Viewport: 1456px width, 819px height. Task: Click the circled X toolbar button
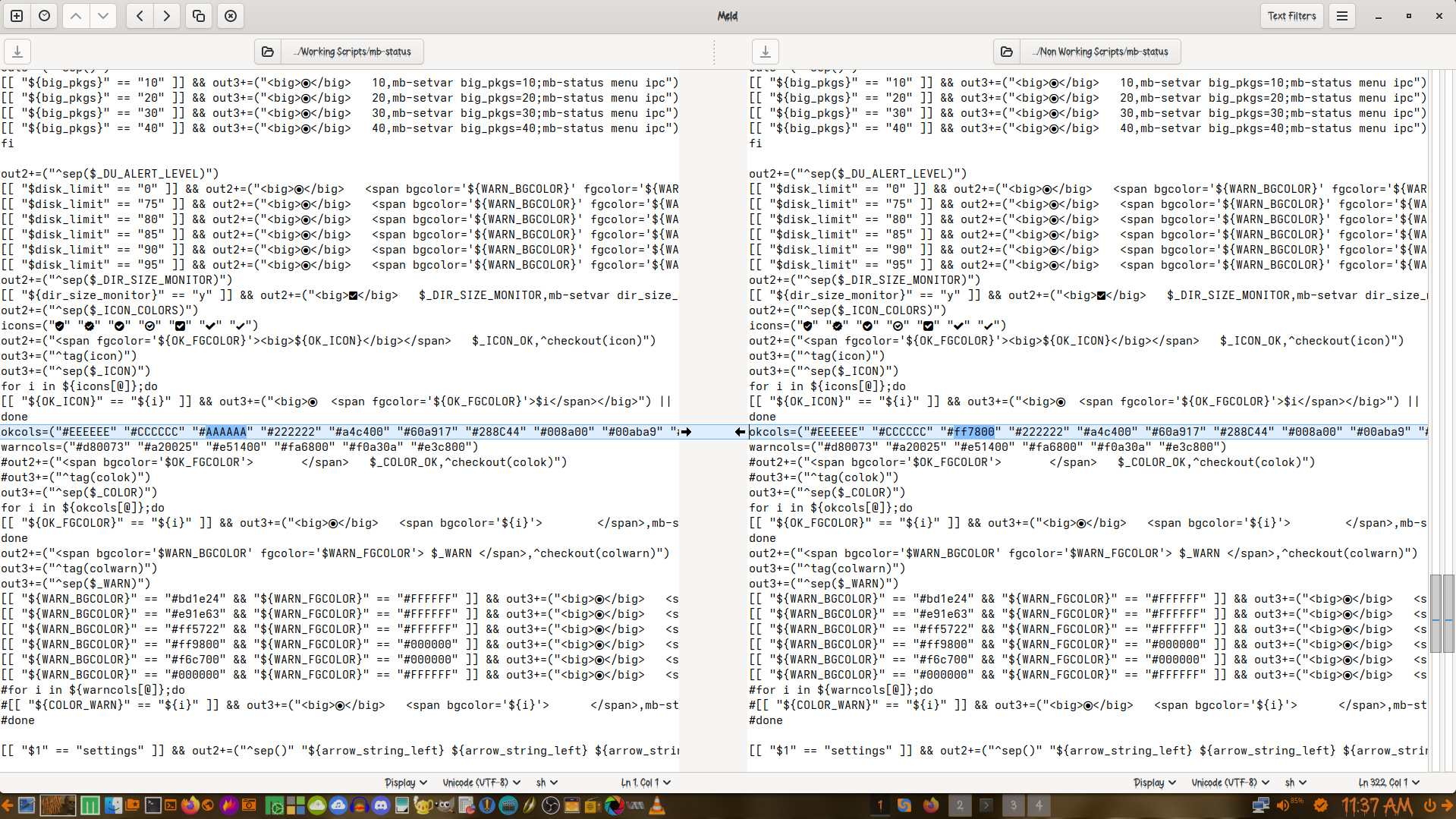pyautogui.click(x=231, y=16)
